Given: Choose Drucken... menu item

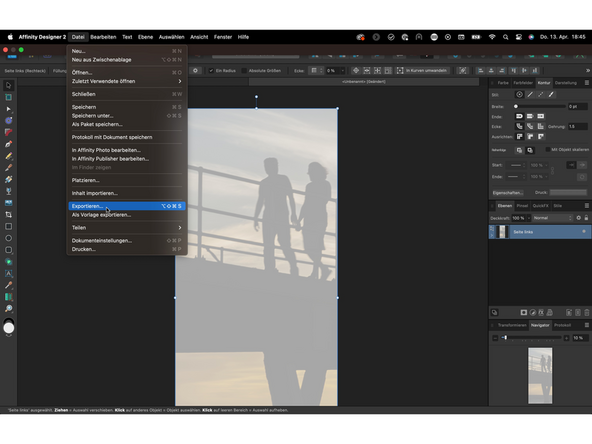Looking at the screenshot, I should (127, 249).
